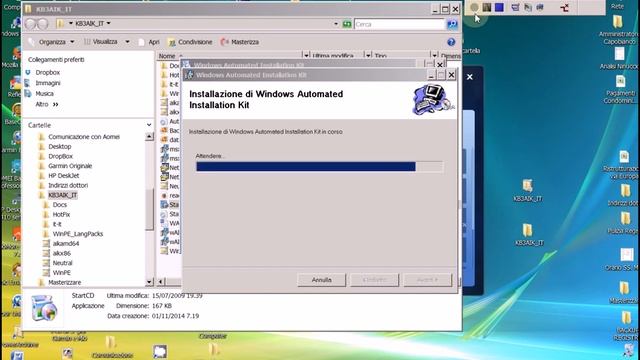This screenshot has height=360, width=640.
Task: Open Visualizza menu in Explorer toolbar
Action: (x=105, y=42)
